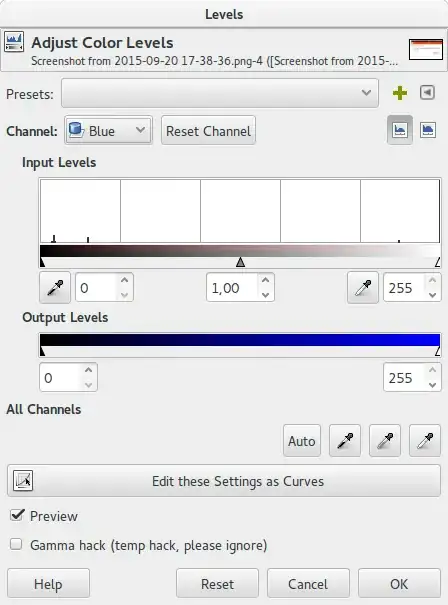Screen dimensions: 448x605
Task: Click the gamma midpoint slider triangle
Action: 240,262
